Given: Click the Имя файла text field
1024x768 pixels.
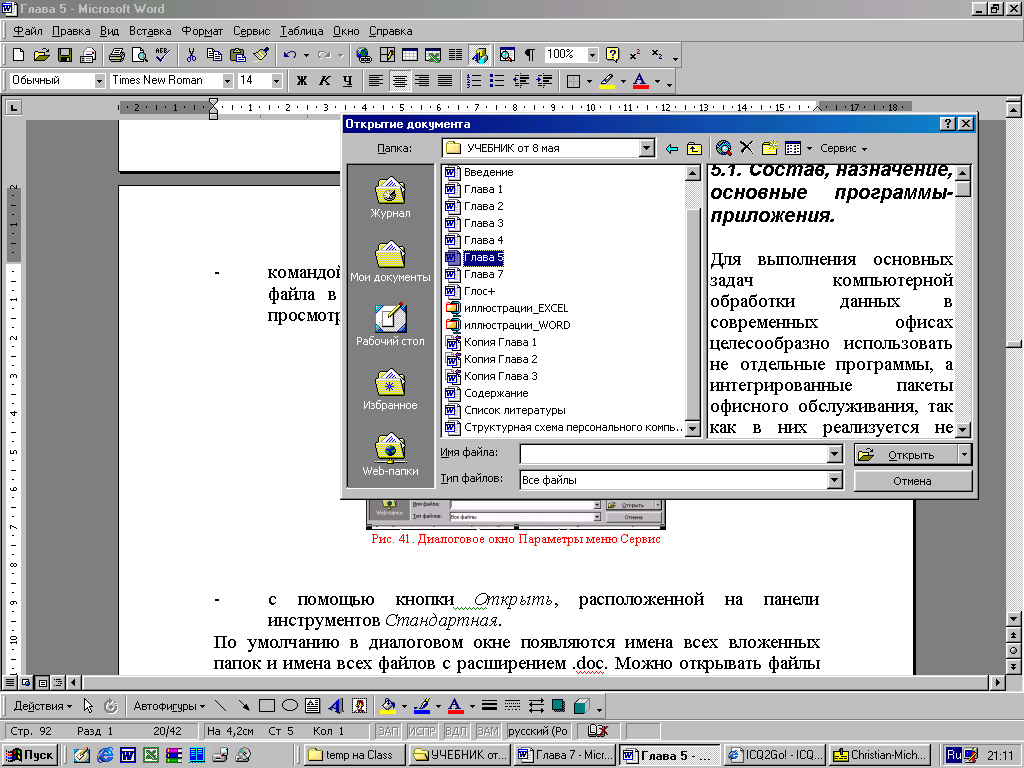Looking at the screenshot, I should [673, 454].
